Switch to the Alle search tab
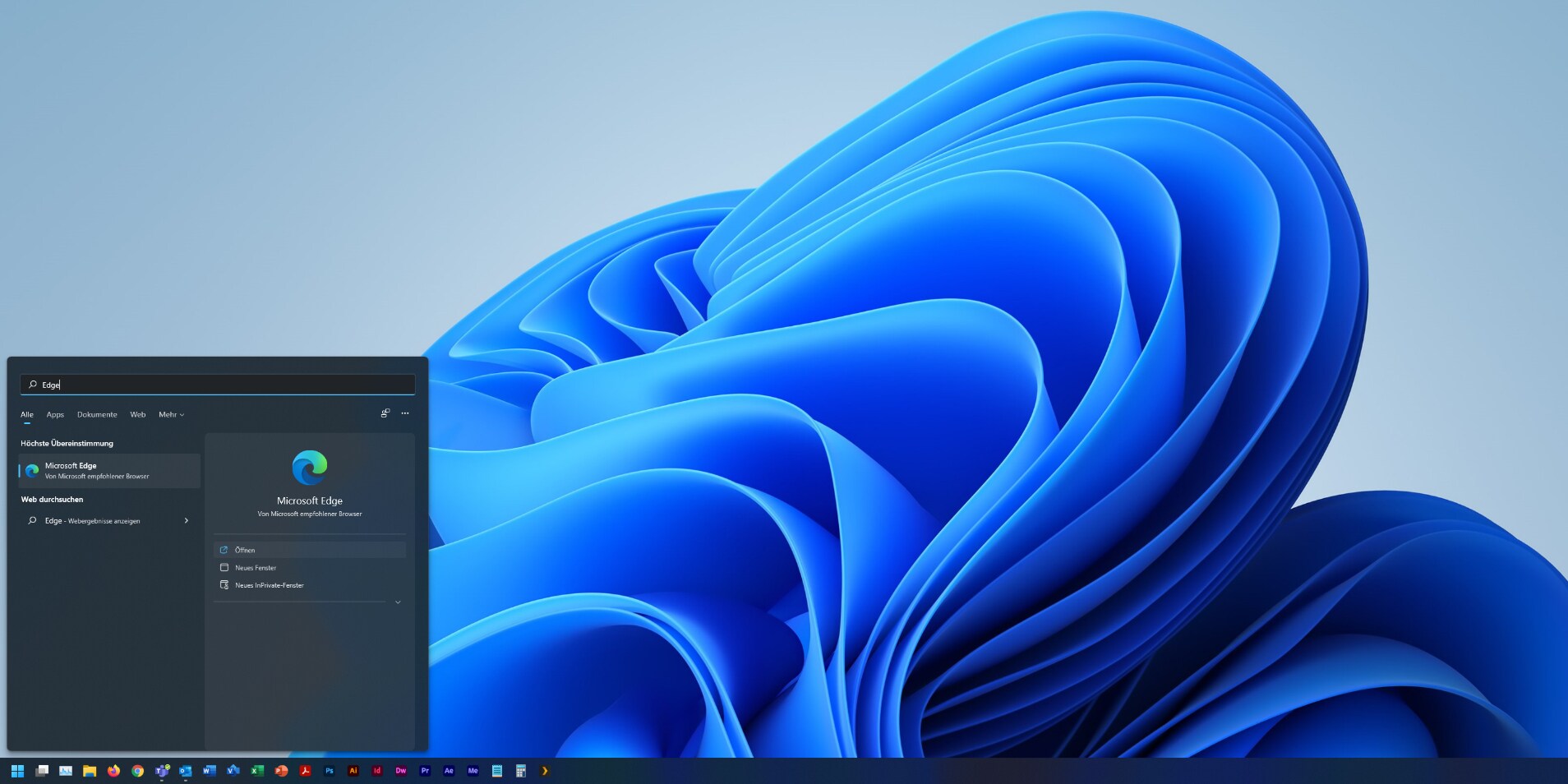The width and height of the screenshot is (1568, 784). click(27, 415)
